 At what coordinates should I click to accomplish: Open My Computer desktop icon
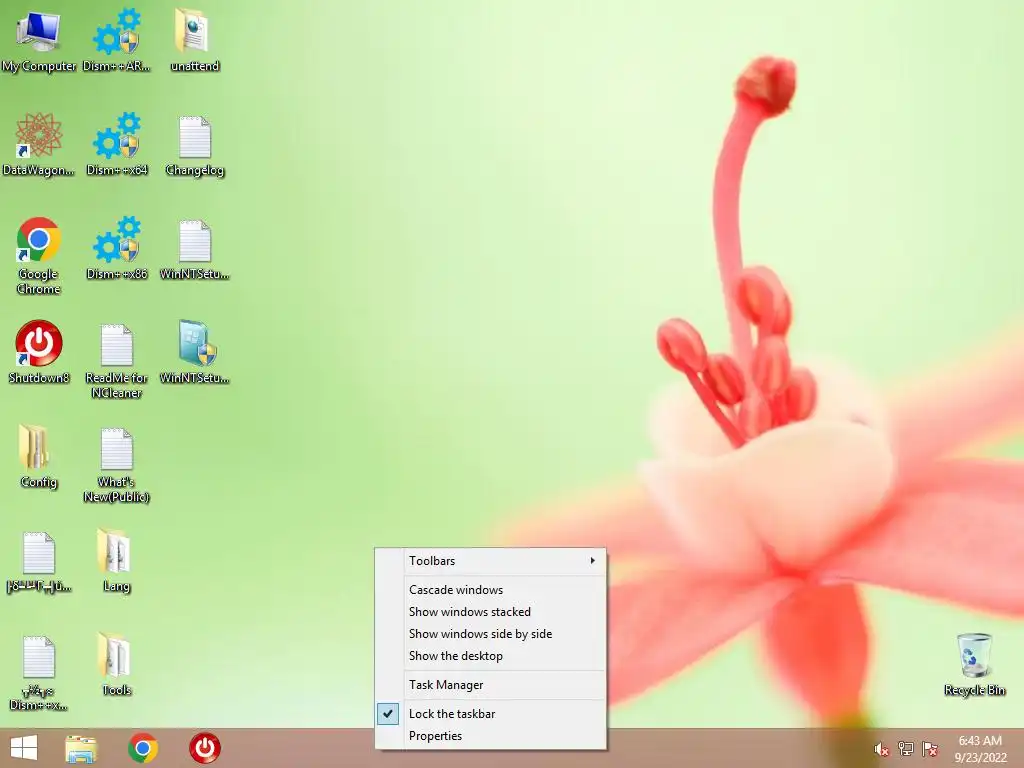point(39,40)
